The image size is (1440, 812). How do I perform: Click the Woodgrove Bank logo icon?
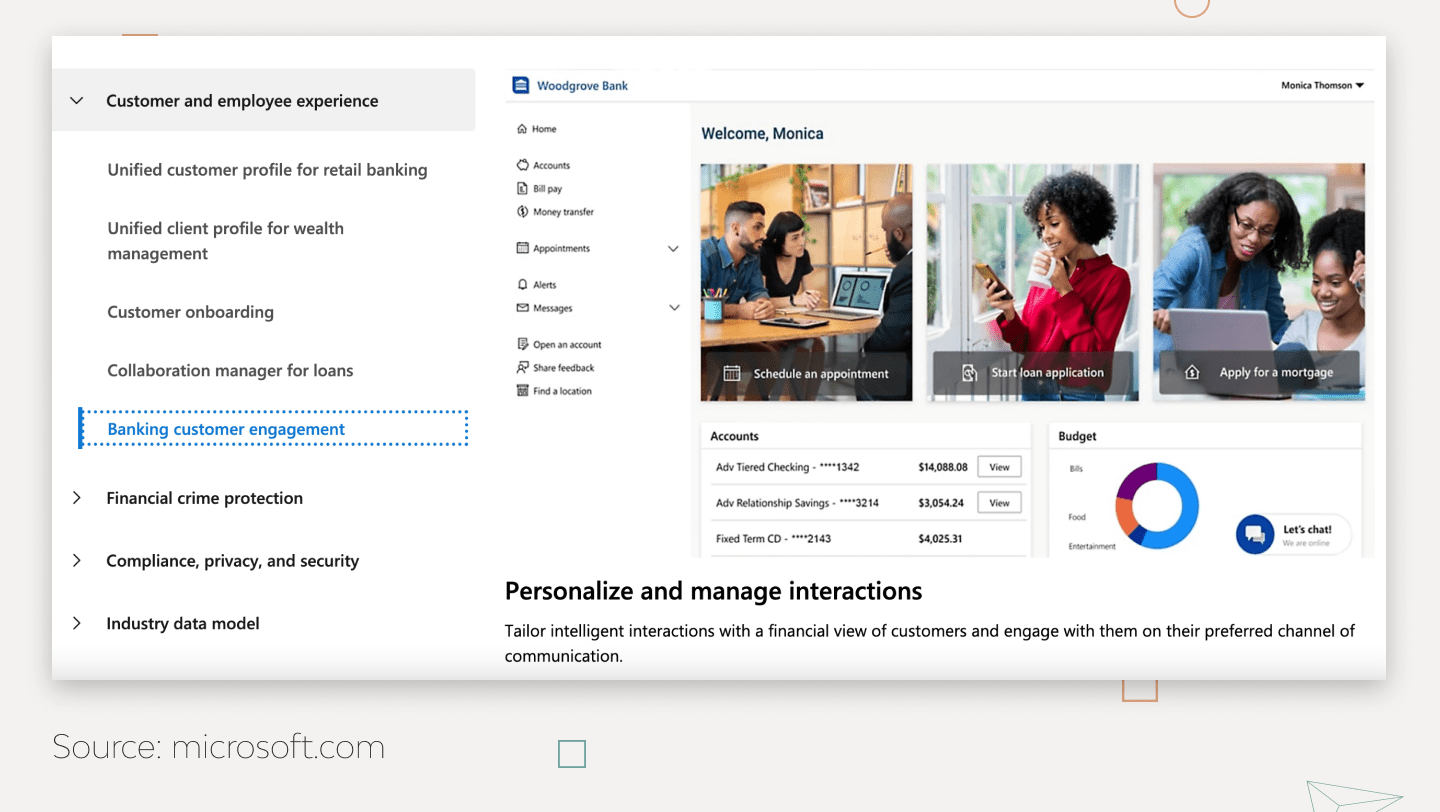click(x=520, y=85)
